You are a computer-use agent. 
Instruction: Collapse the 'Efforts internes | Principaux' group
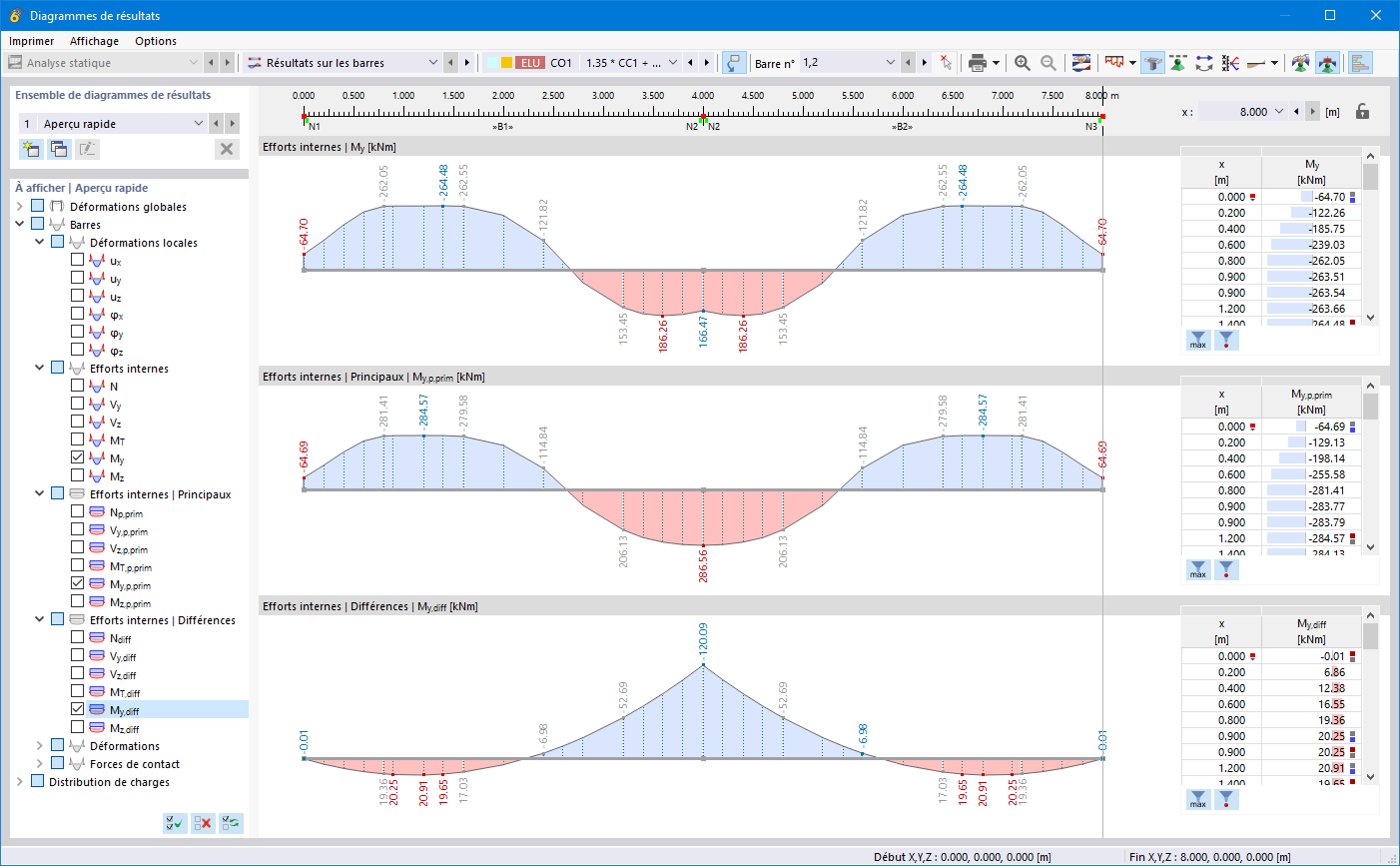40,493
